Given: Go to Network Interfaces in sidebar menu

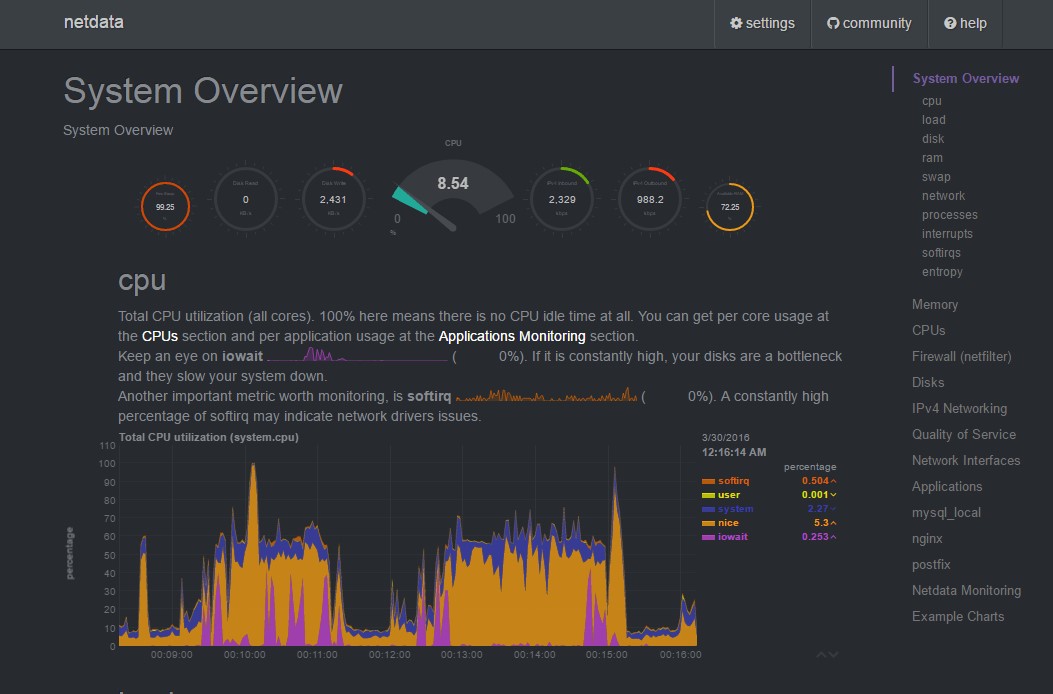Looking at the screenshot, I should pyautogui.click(x=965, y=460).
